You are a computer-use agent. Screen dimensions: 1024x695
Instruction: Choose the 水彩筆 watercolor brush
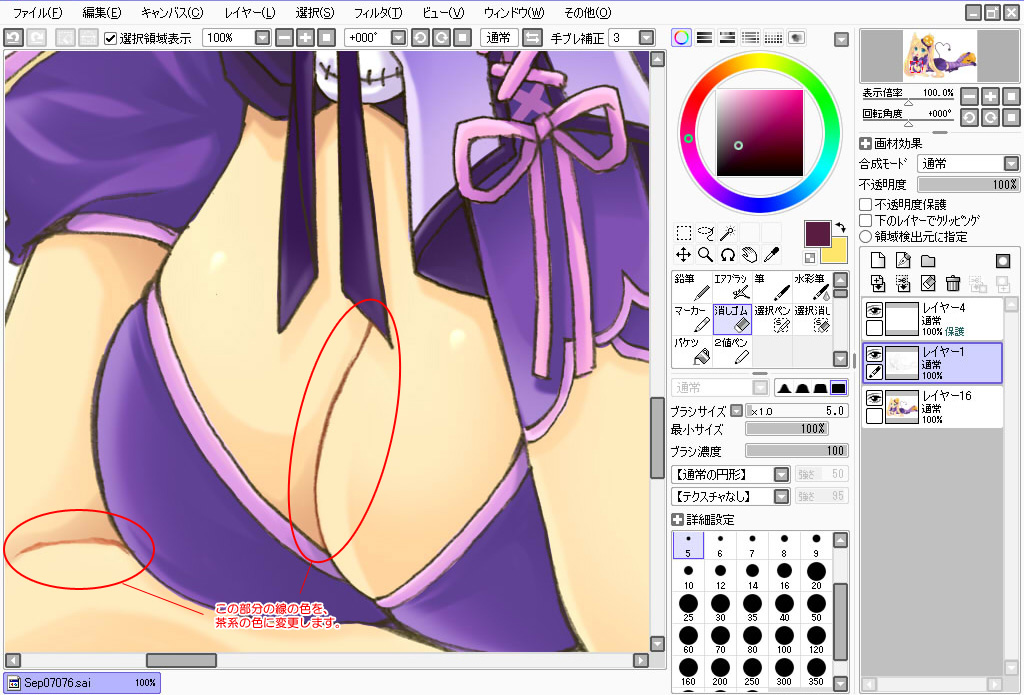812,287
